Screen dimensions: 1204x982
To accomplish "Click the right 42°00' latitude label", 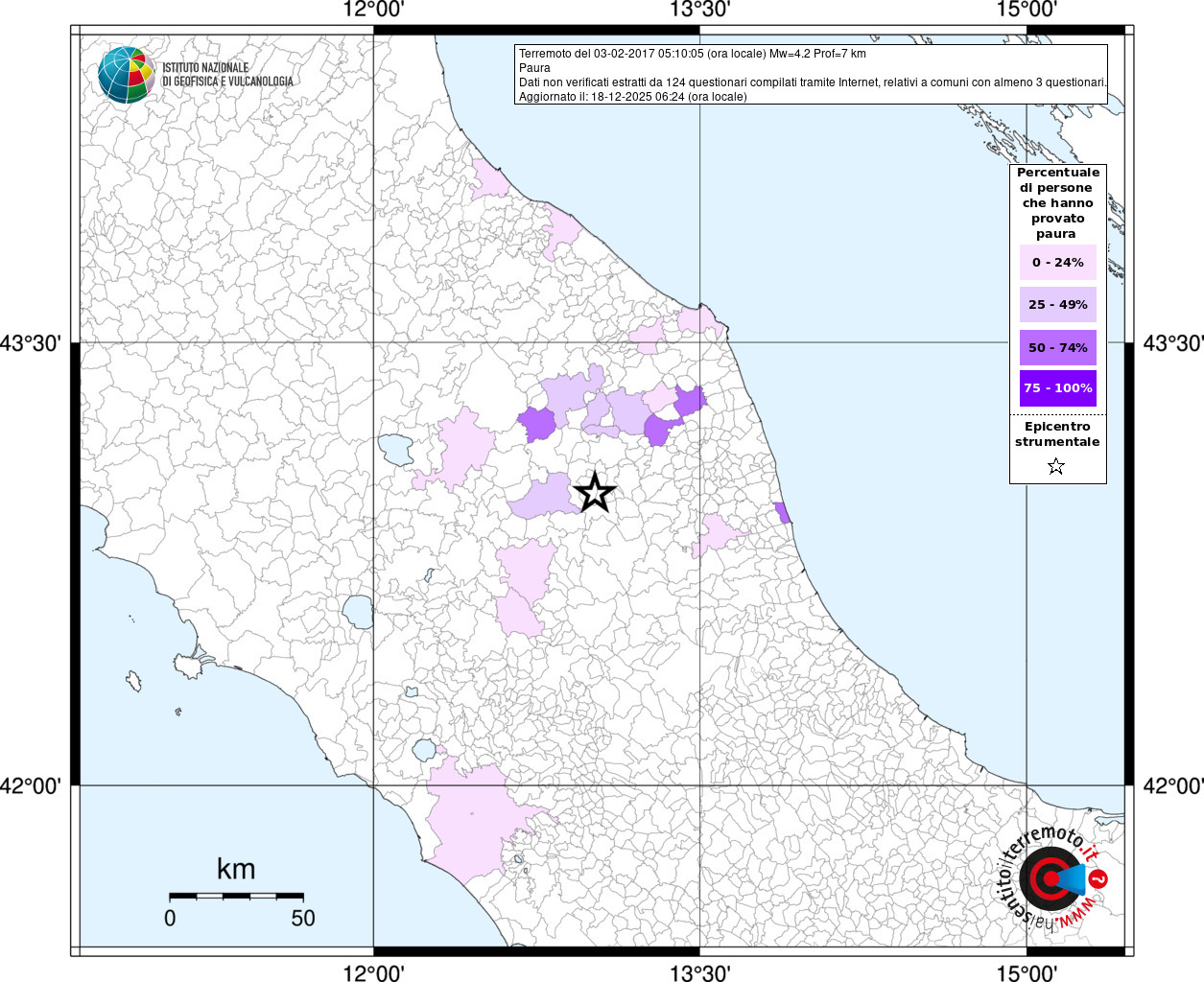I will (1172, 785).
